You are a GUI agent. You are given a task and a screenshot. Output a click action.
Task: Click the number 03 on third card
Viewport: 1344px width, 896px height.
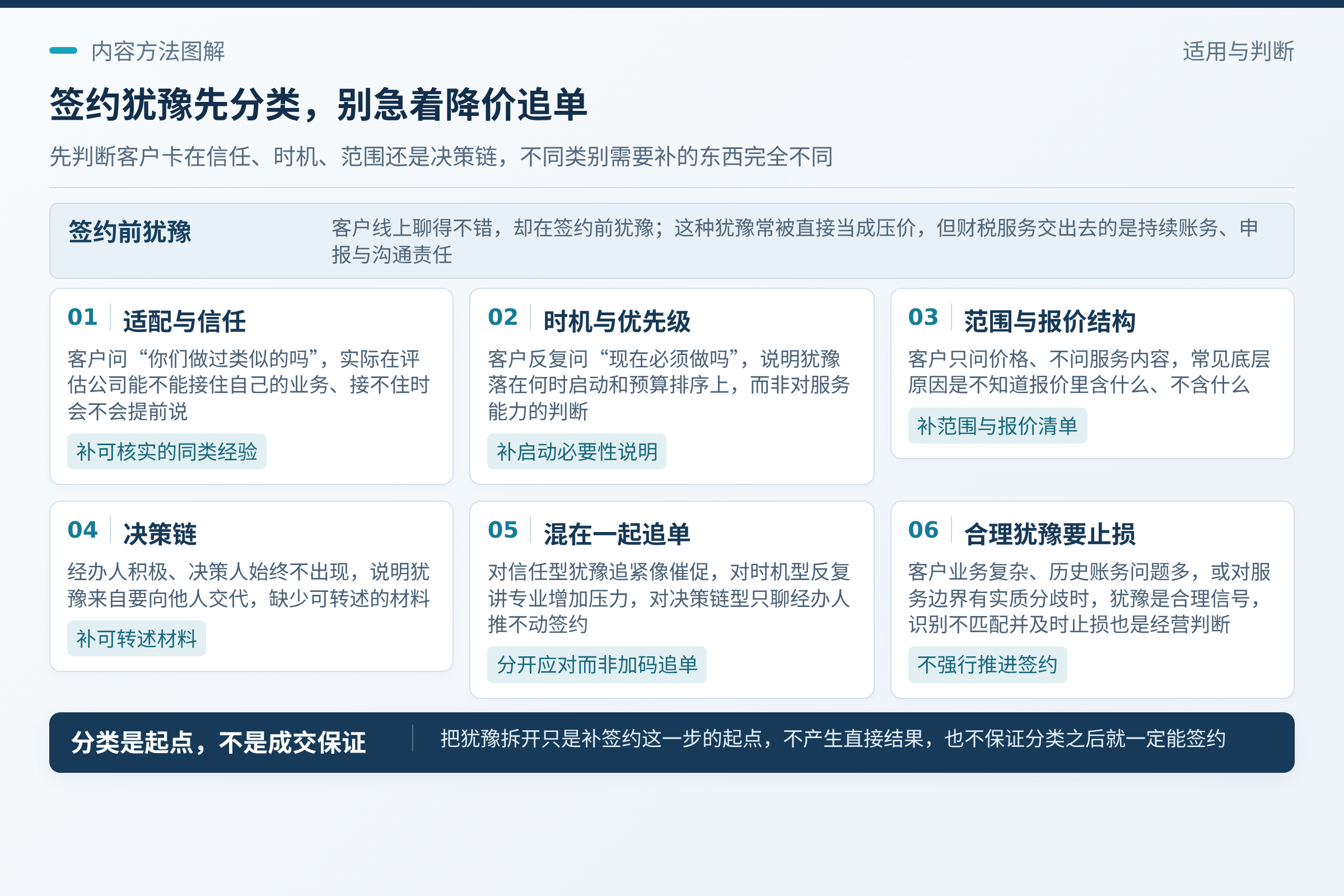pyautogui.click(x=923, y=317)
